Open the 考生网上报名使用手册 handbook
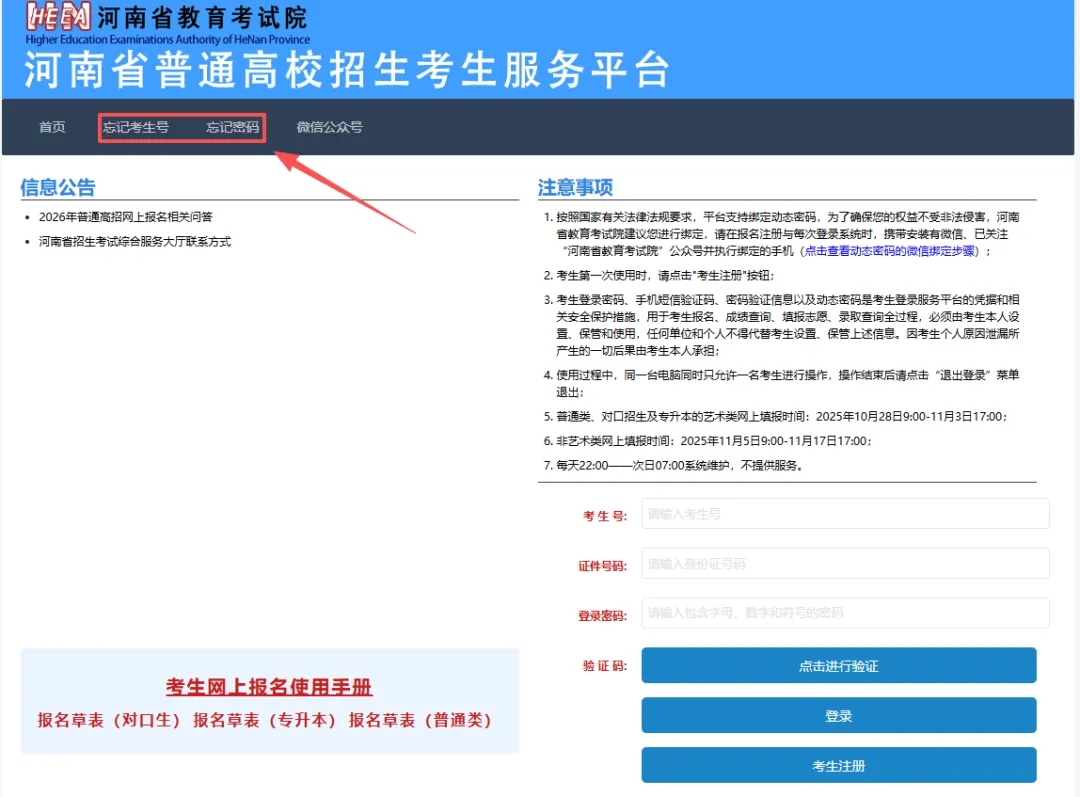Viewport: 1080px width, 797px height. click(x=269, y=688)
